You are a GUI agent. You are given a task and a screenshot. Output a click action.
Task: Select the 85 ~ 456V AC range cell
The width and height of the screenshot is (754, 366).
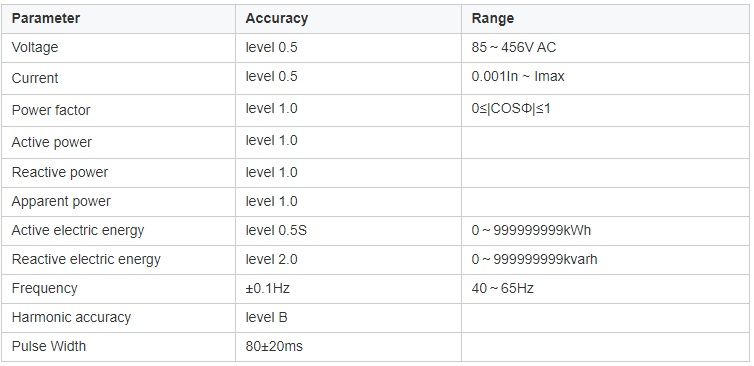pos(605,48)
